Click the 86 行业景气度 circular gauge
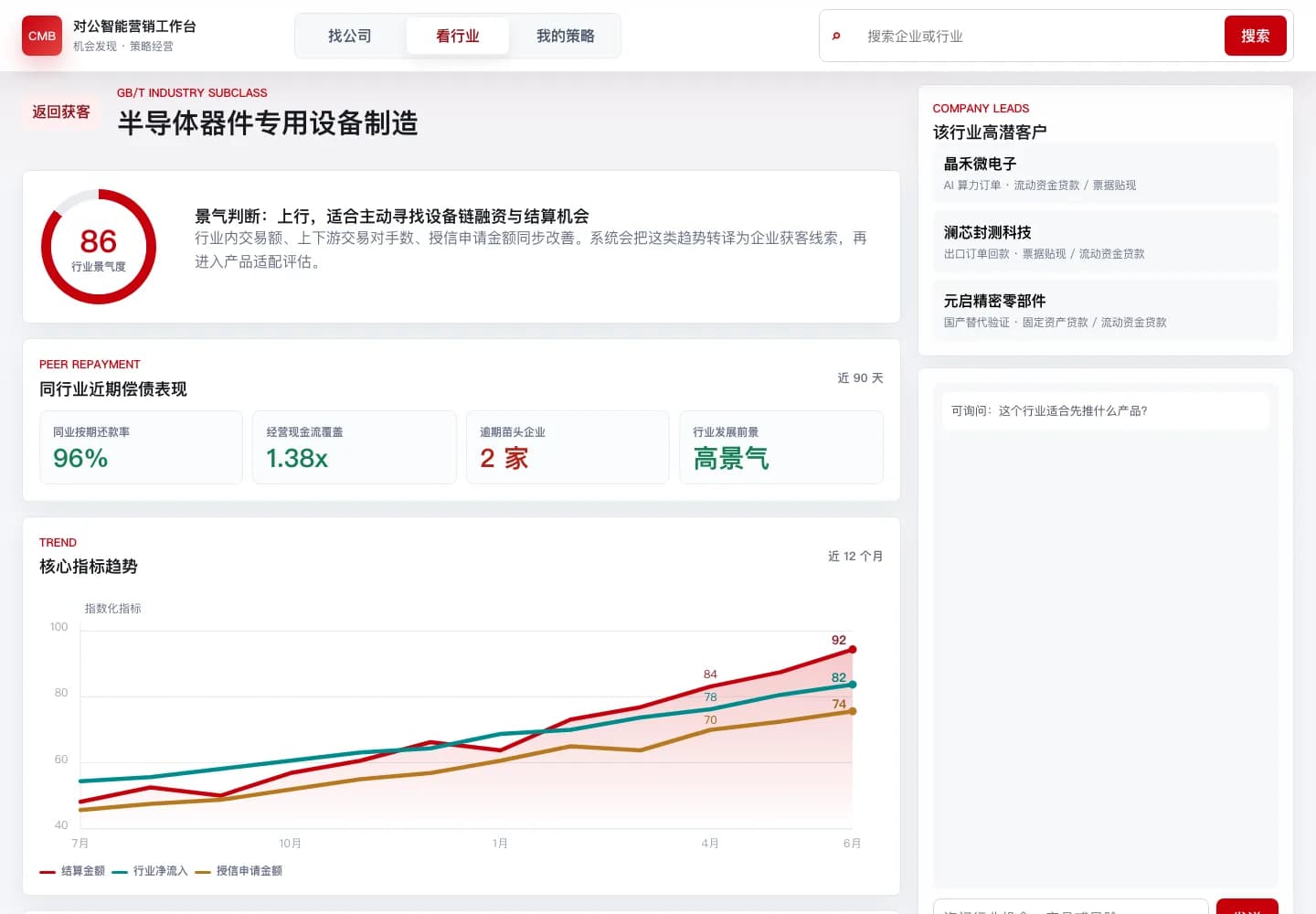The width and height of the screenshot is (1316, 914). click(x=99, y=247)
